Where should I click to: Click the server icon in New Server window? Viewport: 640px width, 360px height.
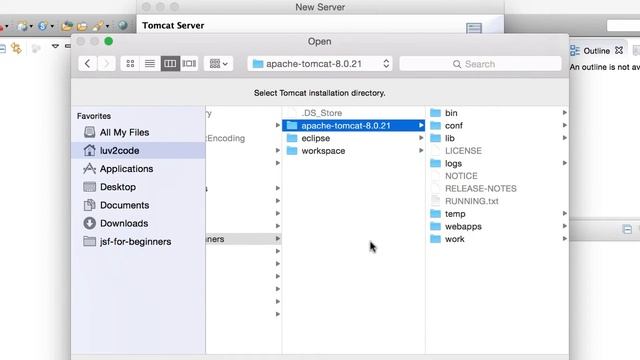pyautogui.click(x=474, y=28)
